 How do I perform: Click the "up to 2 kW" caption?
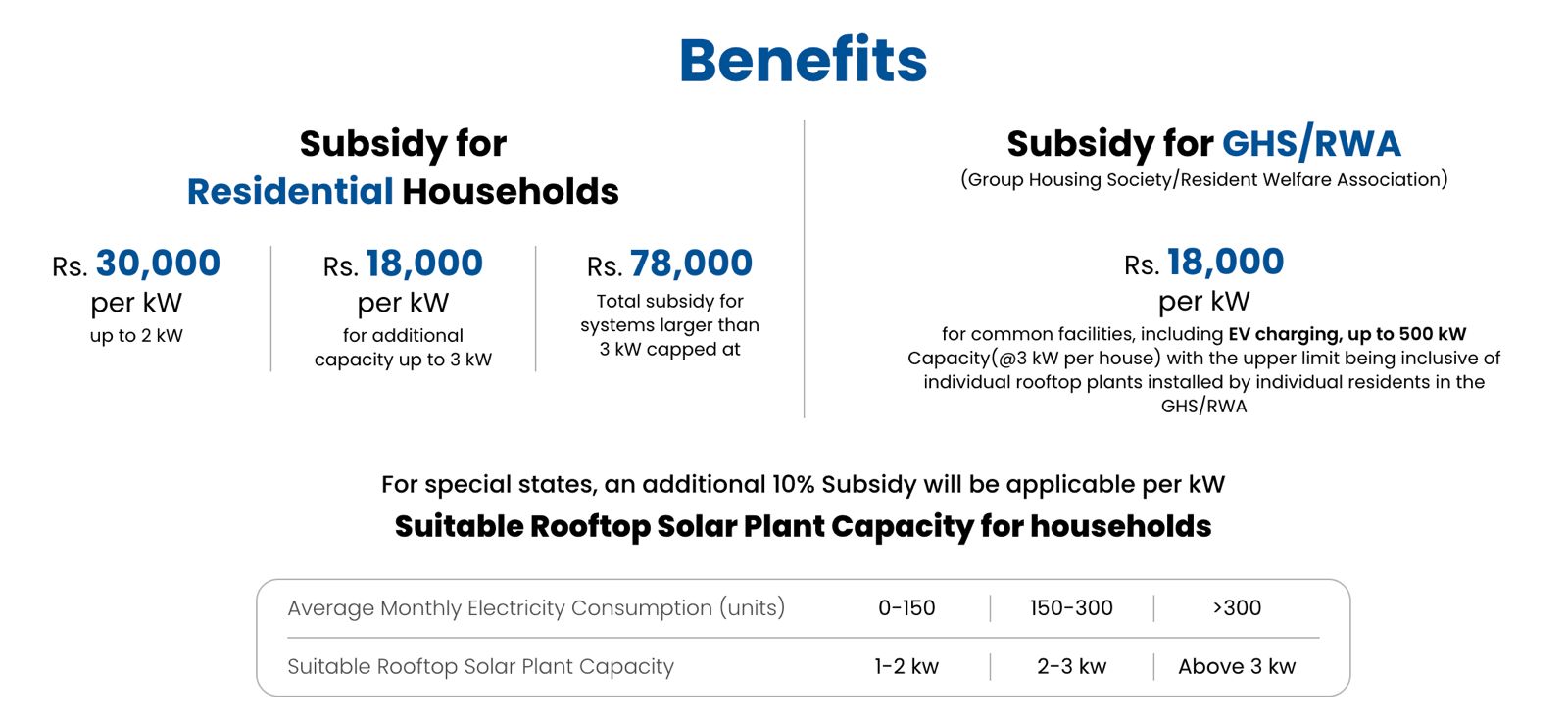pyautogui.click(x=136, y=335)
